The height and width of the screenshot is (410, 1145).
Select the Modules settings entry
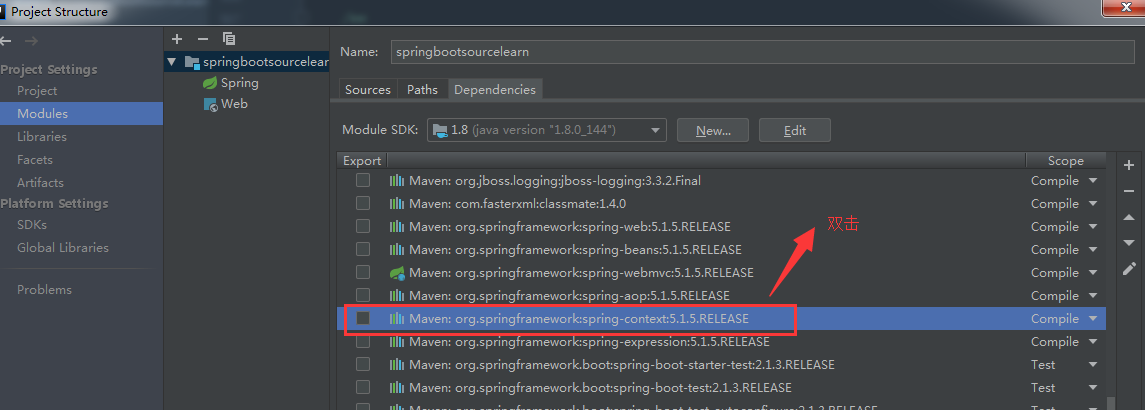81,113
